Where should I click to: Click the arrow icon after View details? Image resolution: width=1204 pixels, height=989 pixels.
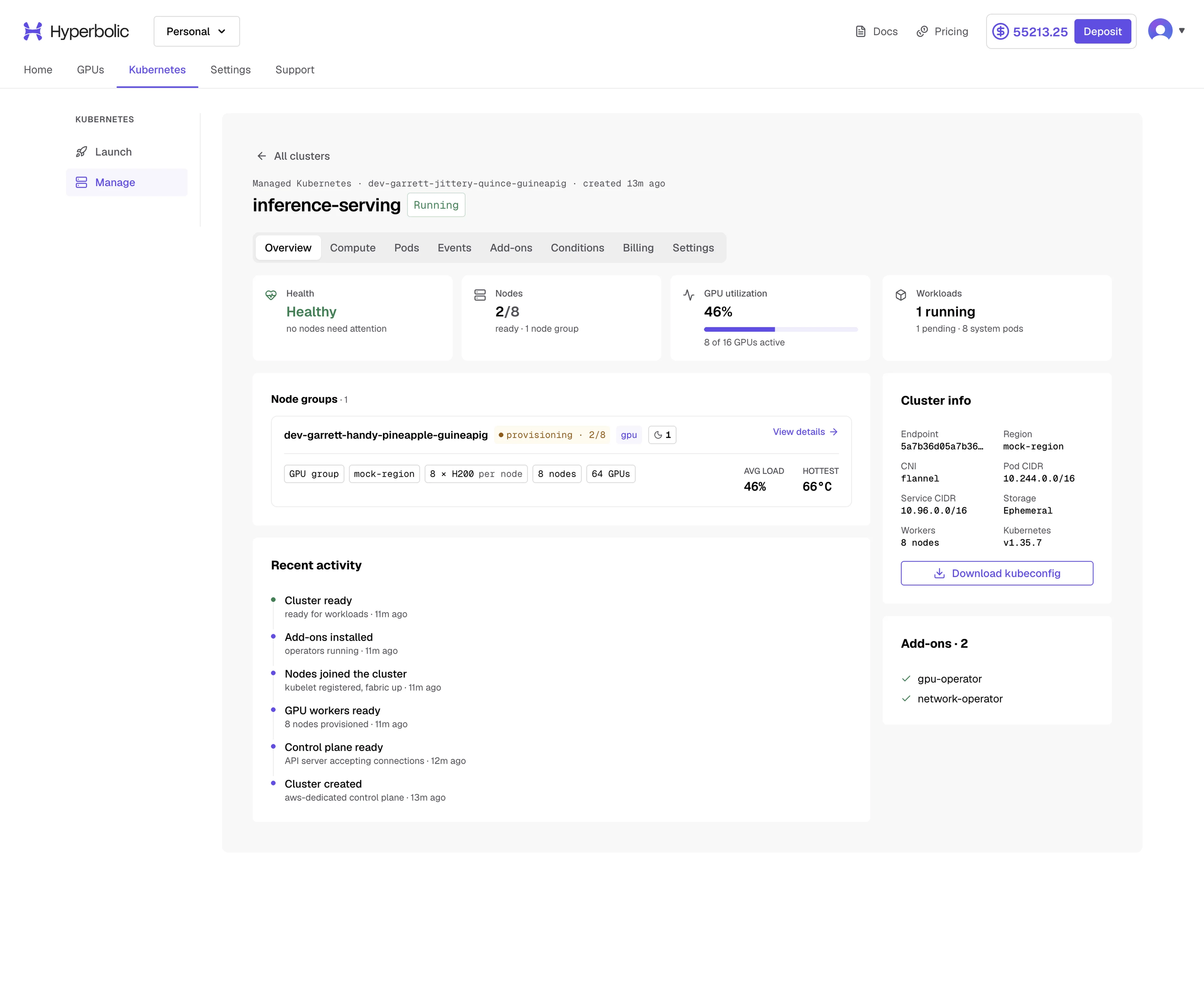click(834, 432)
